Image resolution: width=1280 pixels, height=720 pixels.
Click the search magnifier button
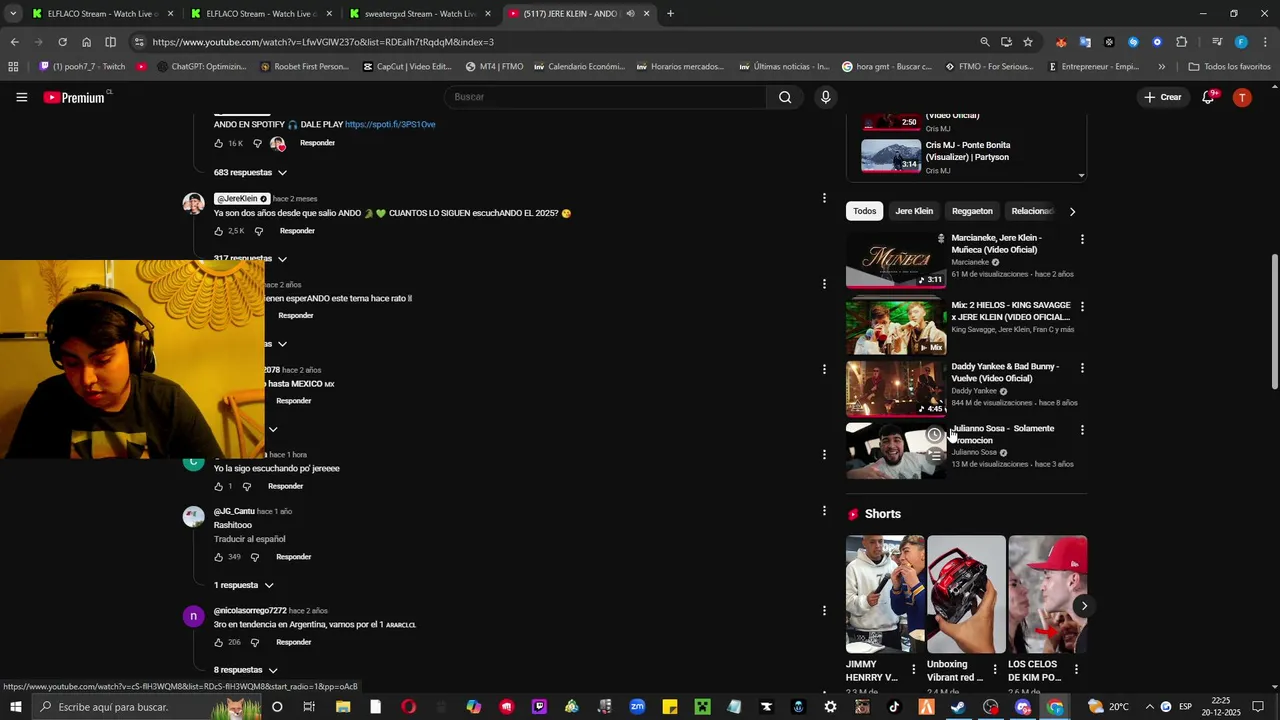click(785, 97)
